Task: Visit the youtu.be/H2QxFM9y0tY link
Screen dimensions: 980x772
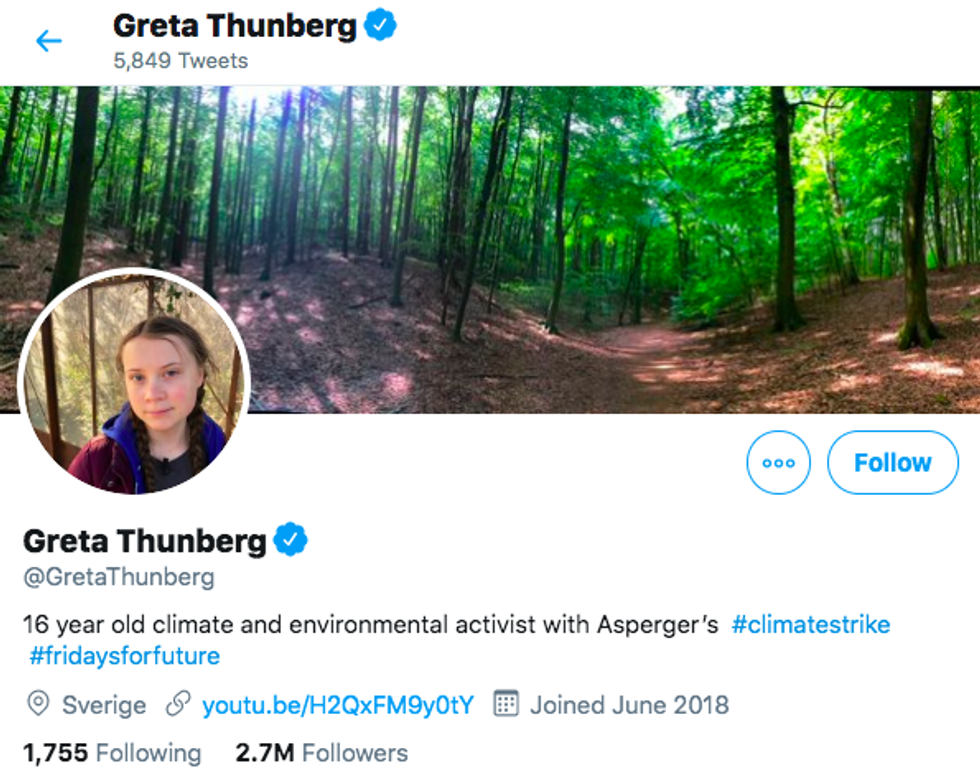Action: (x=338, y=704)
